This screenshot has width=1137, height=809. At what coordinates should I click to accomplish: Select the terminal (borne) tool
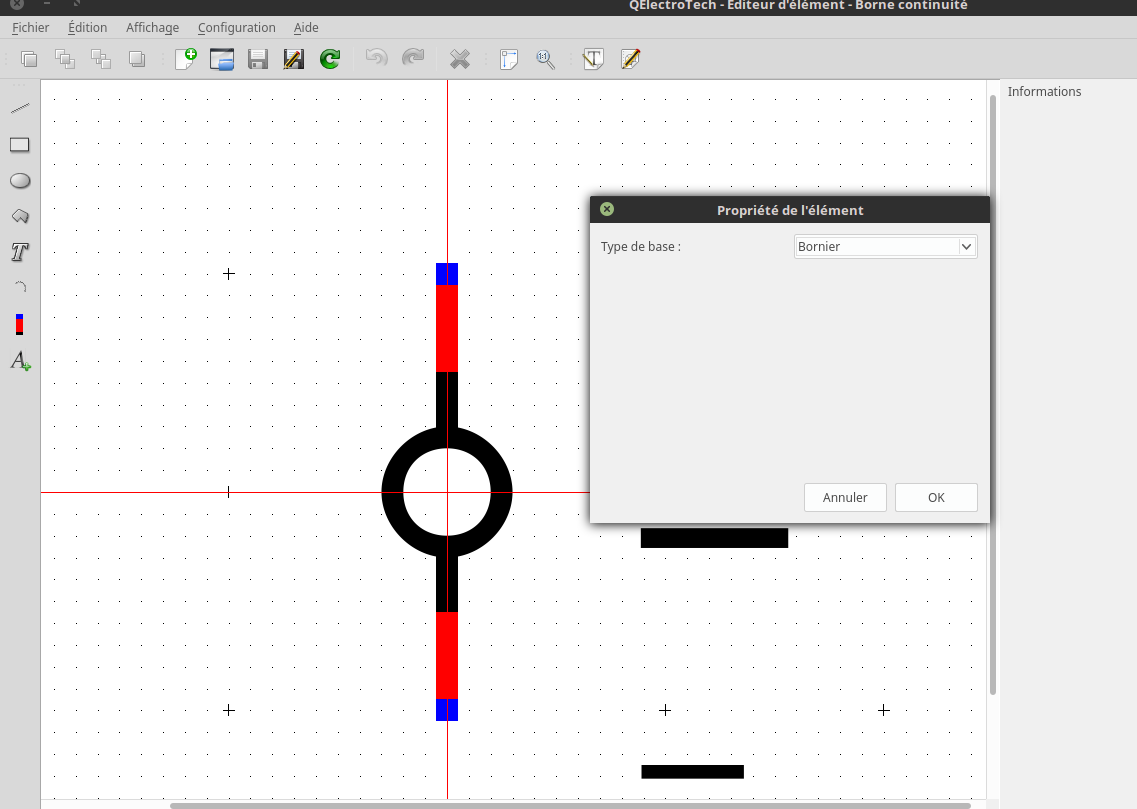tap(20, 324)
